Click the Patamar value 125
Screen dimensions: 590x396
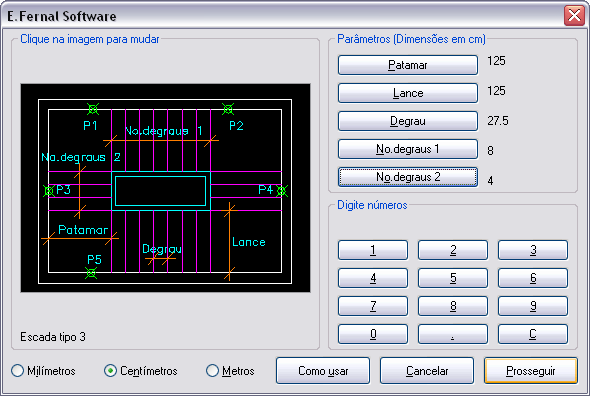pyautogui.click(x=496, y=61)
